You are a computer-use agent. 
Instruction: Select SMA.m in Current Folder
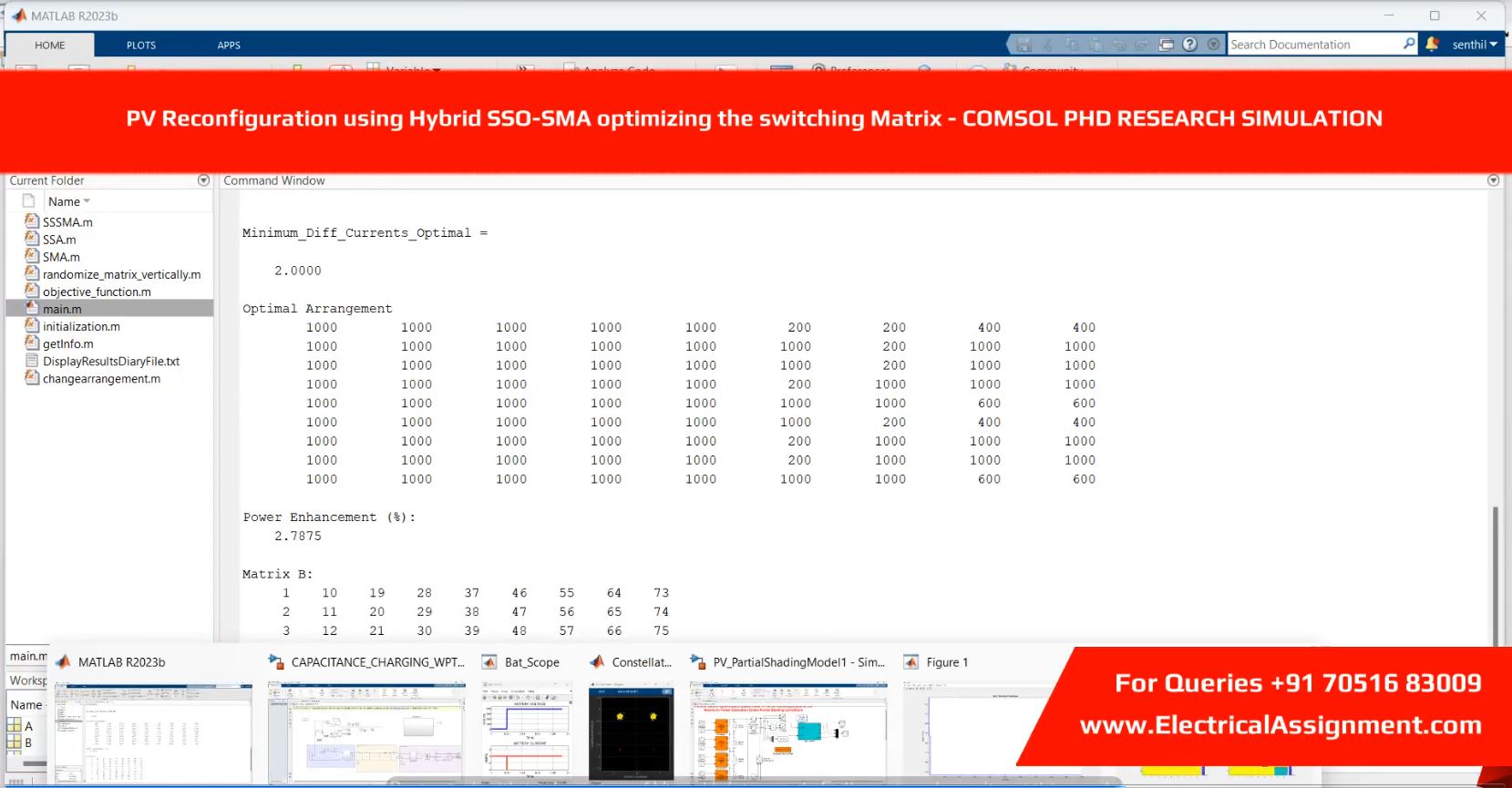61,257
